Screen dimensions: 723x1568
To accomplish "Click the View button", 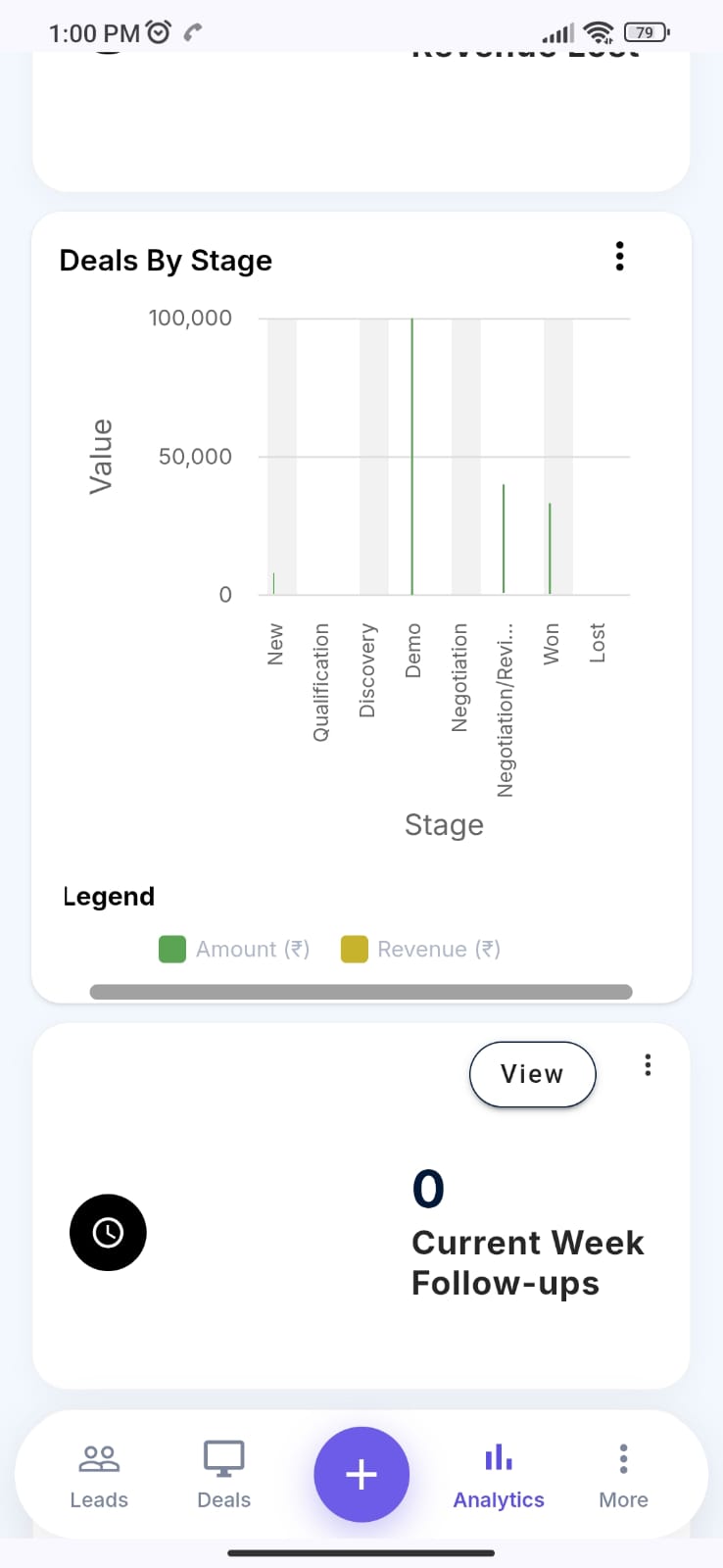I will [x=533, y=1074].
